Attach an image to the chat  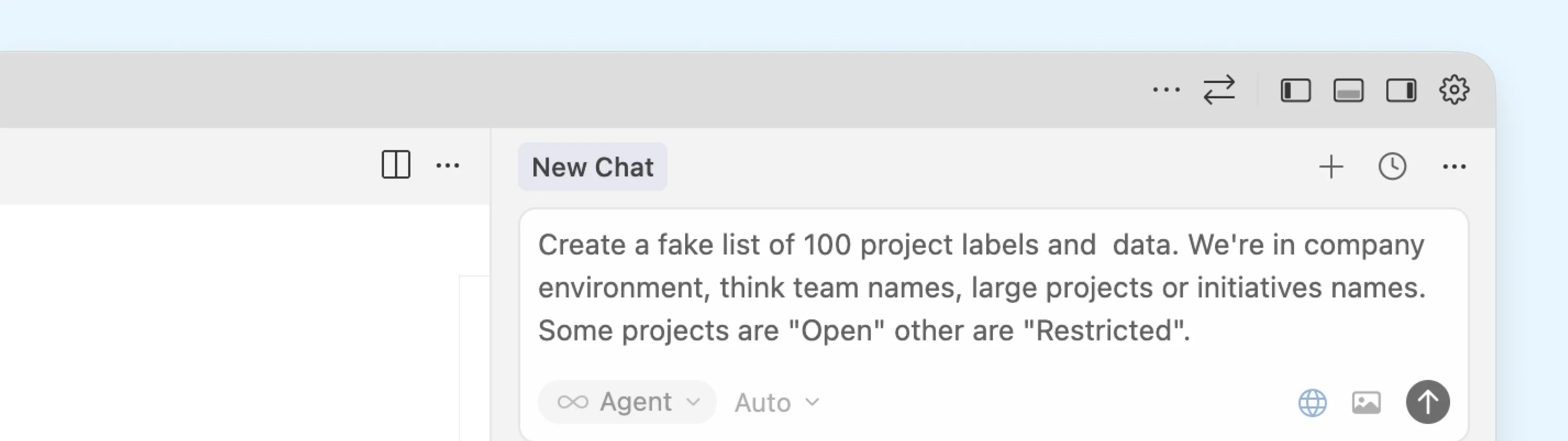pyautogui.click(x=1367, y=402)
